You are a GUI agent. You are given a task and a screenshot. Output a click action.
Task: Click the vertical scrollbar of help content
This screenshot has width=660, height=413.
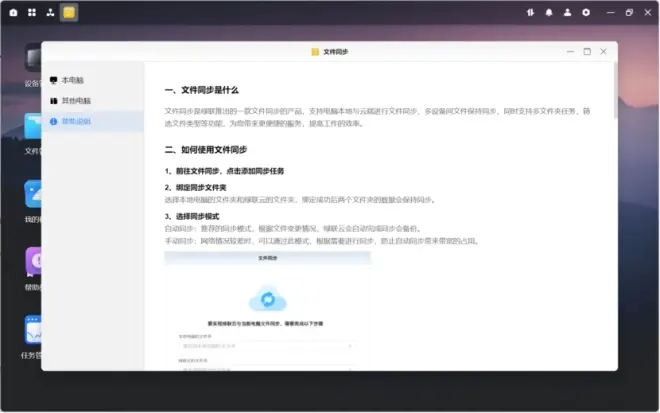click(615, 91)
